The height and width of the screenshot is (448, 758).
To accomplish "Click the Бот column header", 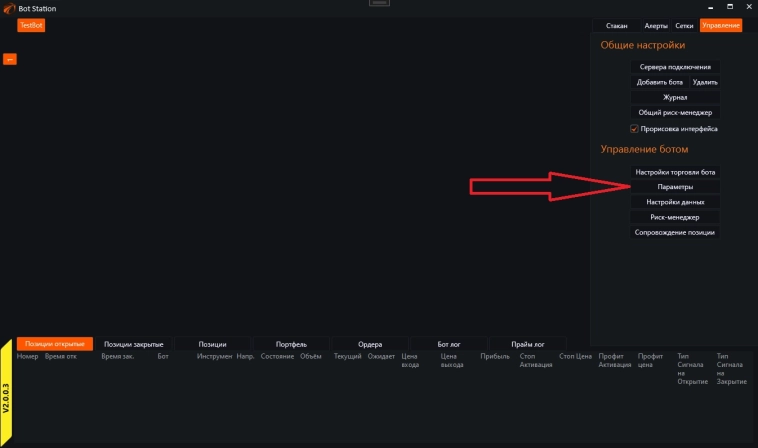I will click(x=163, y=356).
